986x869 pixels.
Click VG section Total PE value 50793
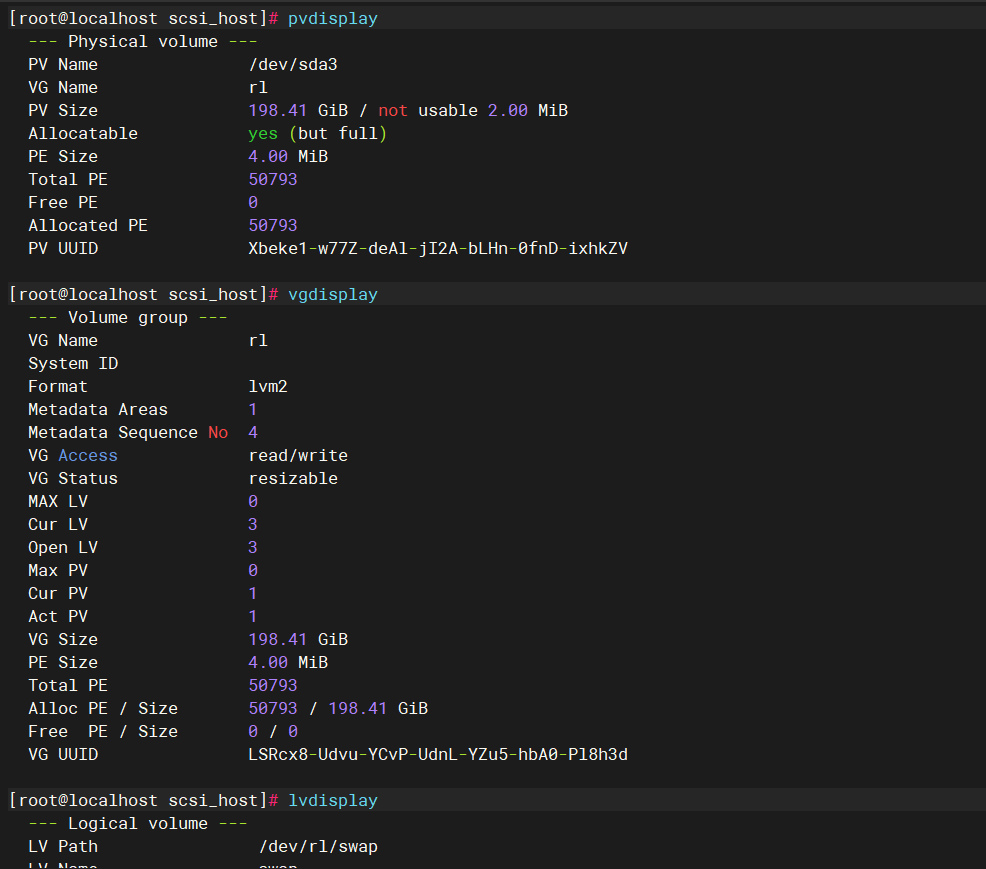click(273, 686)
